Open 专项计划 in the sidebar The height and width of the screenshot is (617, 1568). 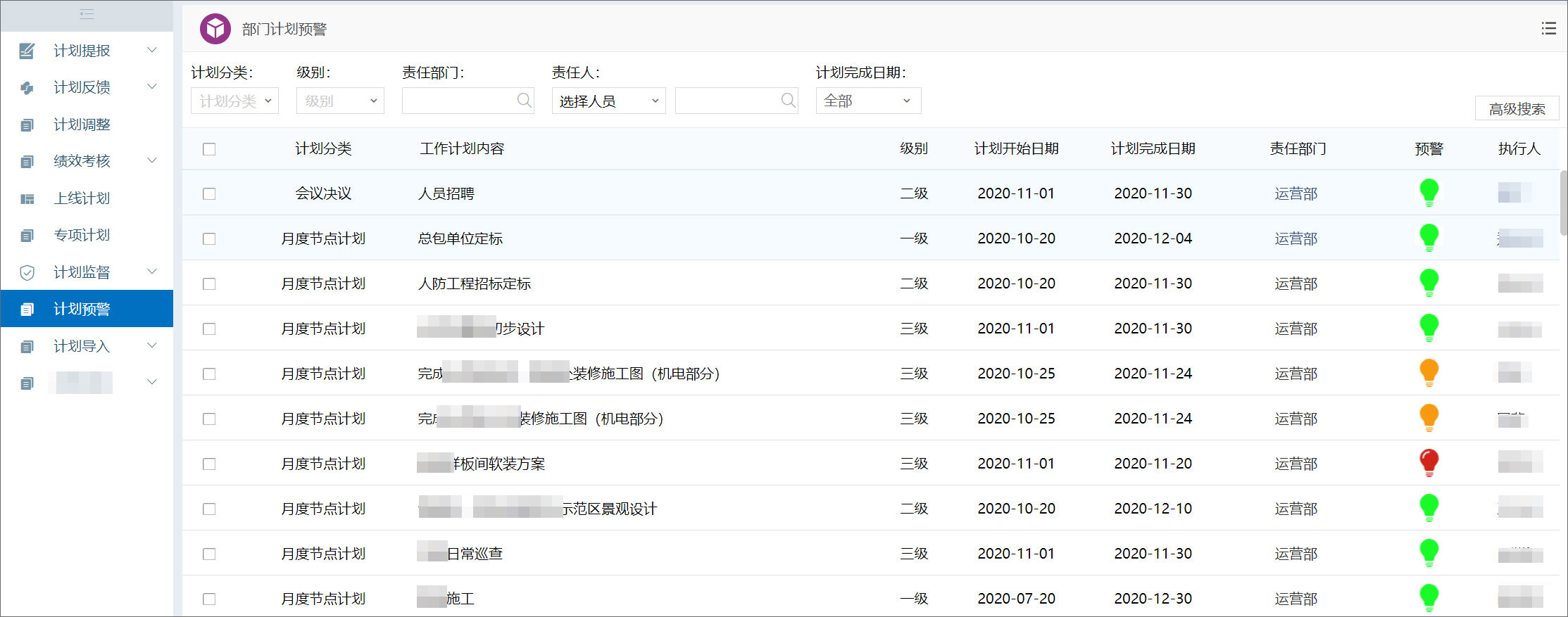coord(82,235)
